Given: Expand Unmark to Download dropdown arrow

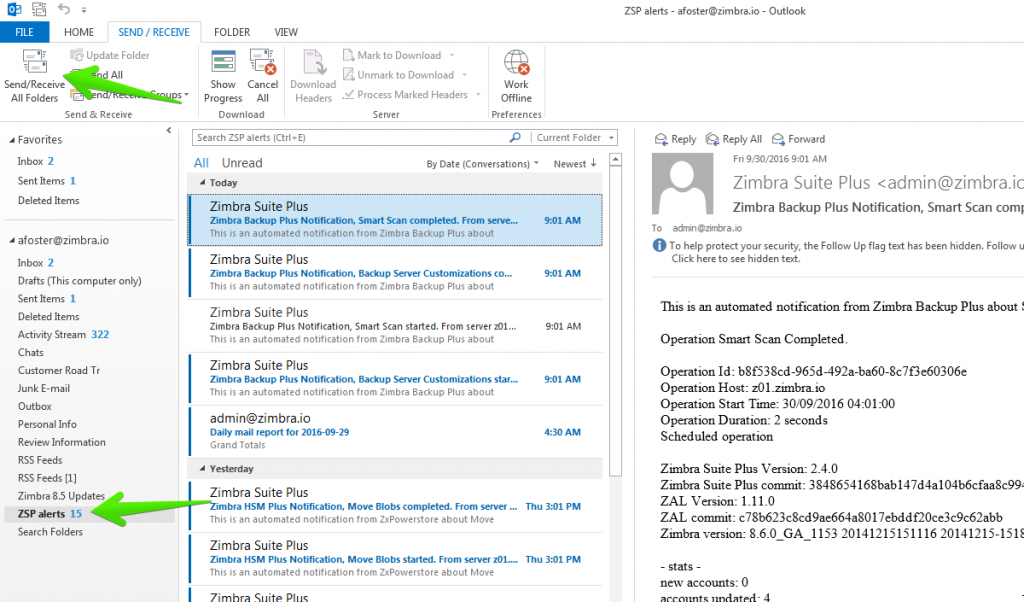Looking at the screenshot, I should point(464,75).
